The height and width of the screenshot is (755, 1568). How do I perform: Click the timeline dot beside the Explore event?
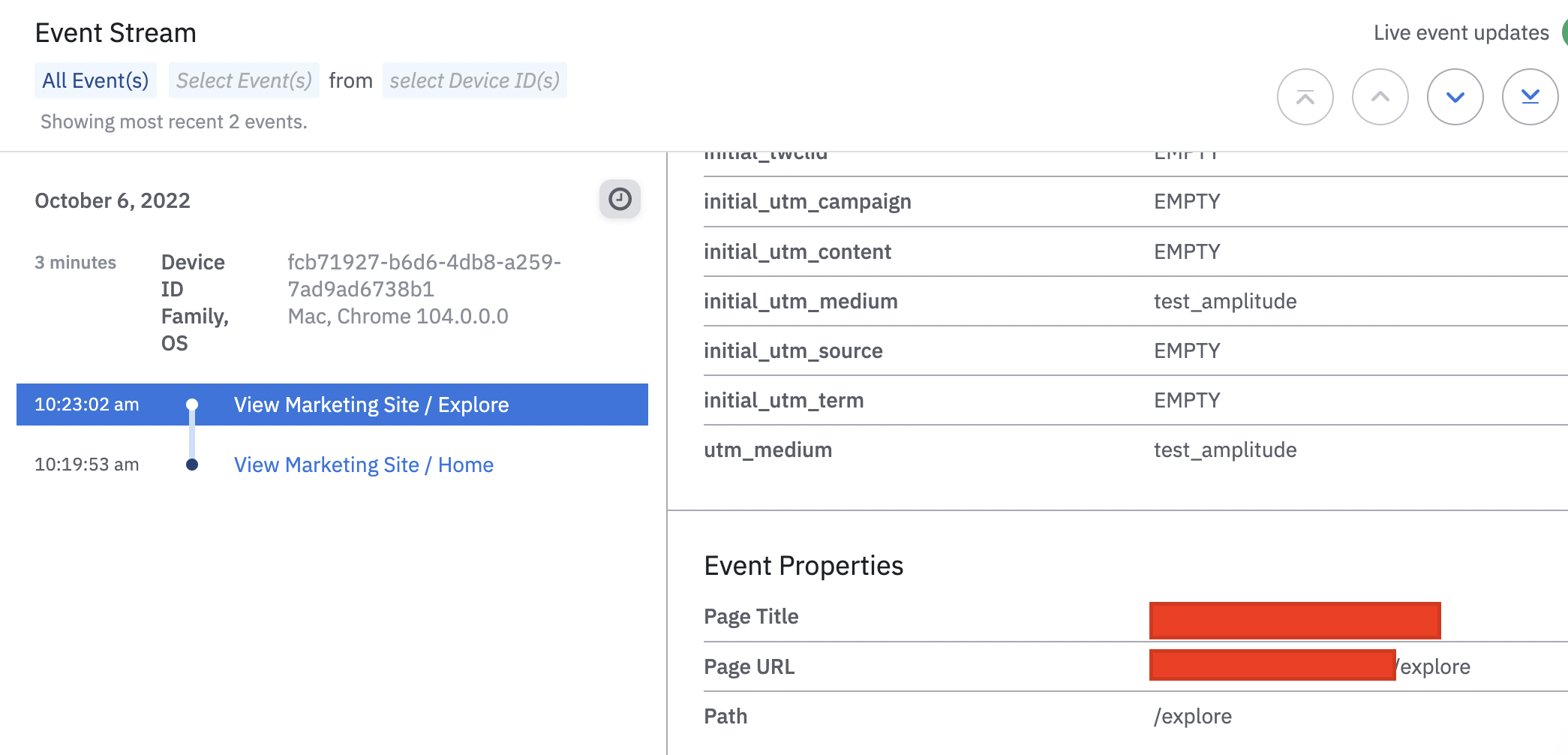193,405
